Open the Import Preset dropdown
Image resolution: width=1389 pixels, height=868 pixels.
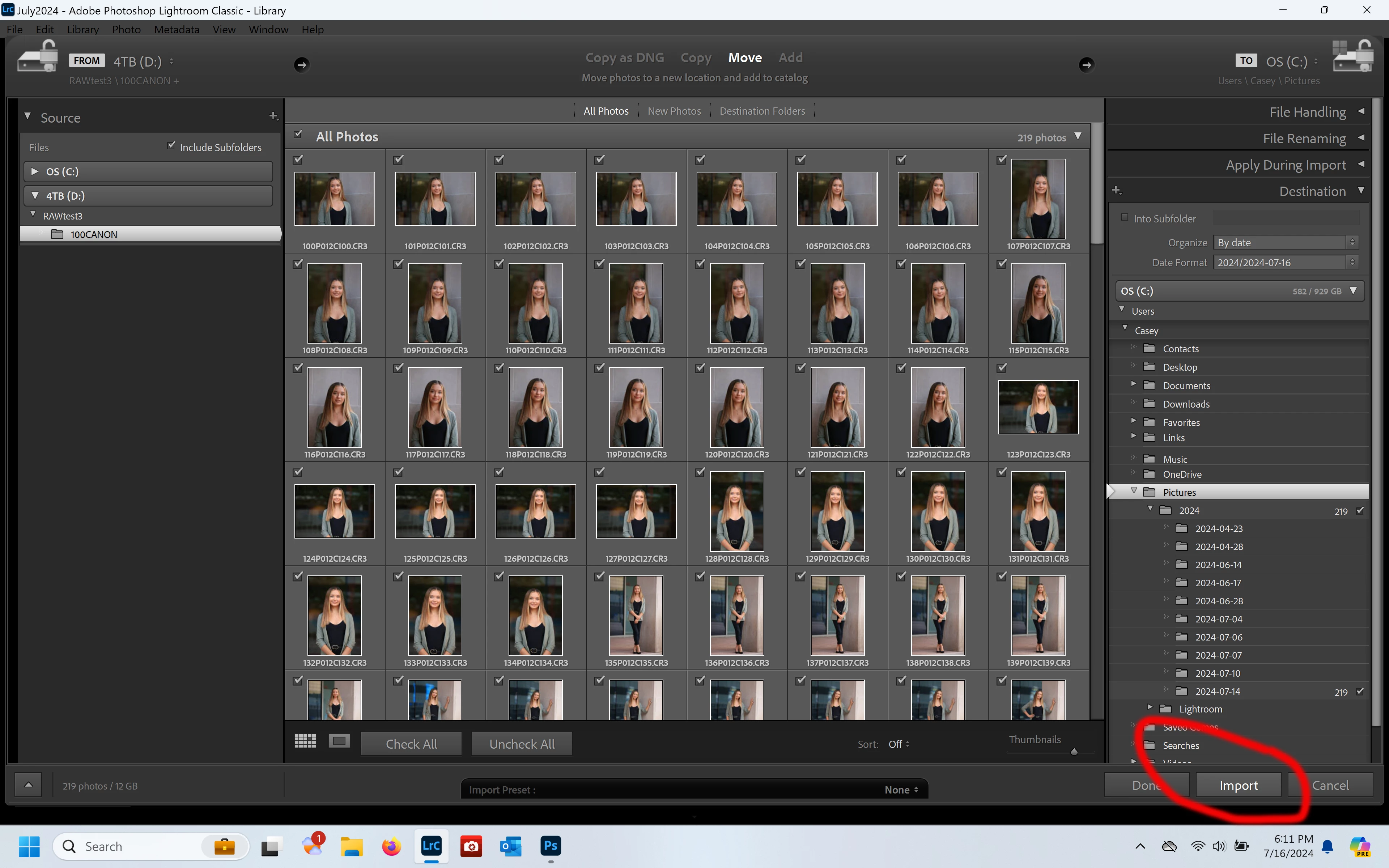901,790
